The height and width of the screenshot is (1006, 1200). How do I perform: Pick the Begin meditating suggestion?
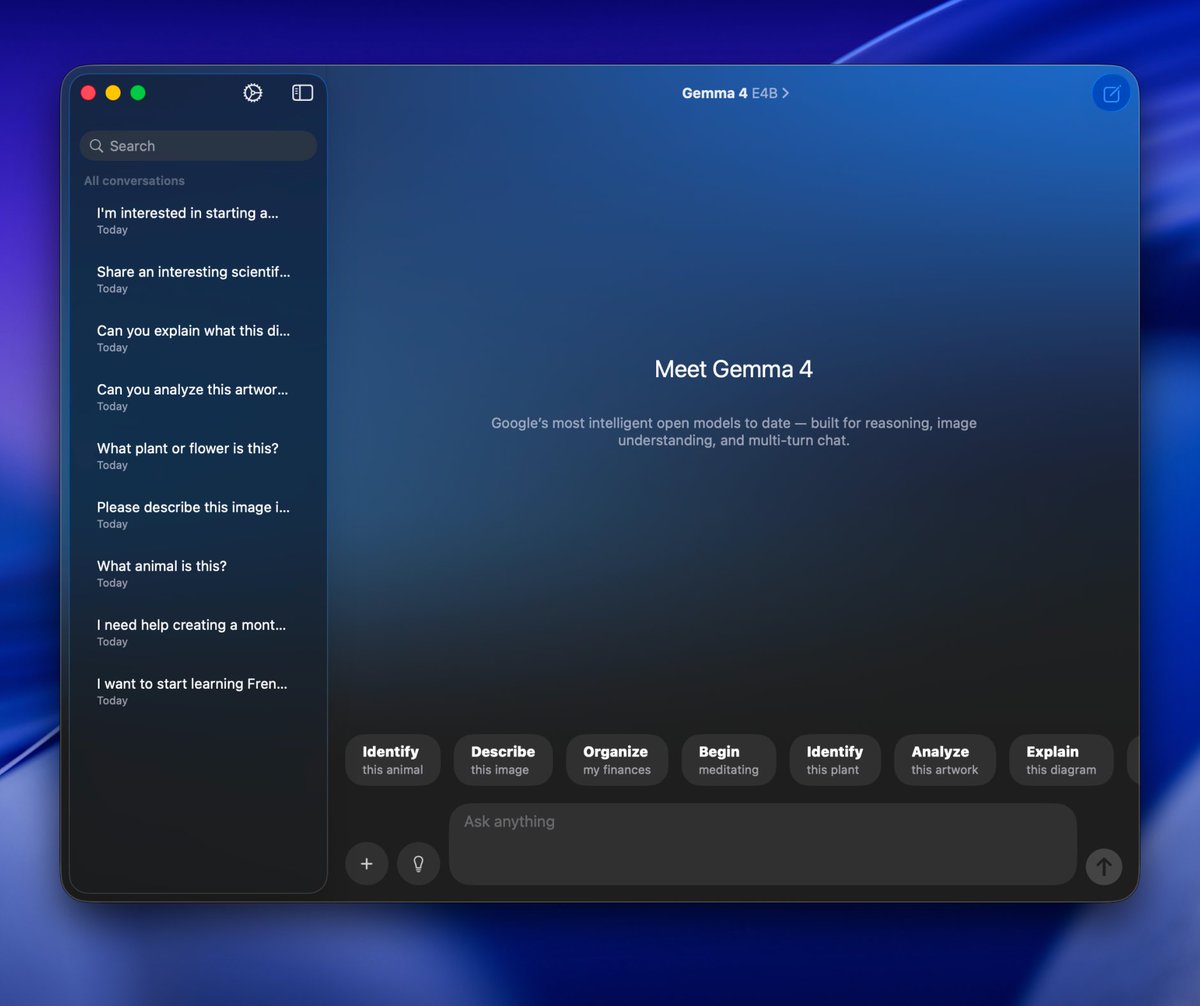click(x=729, y=760)
